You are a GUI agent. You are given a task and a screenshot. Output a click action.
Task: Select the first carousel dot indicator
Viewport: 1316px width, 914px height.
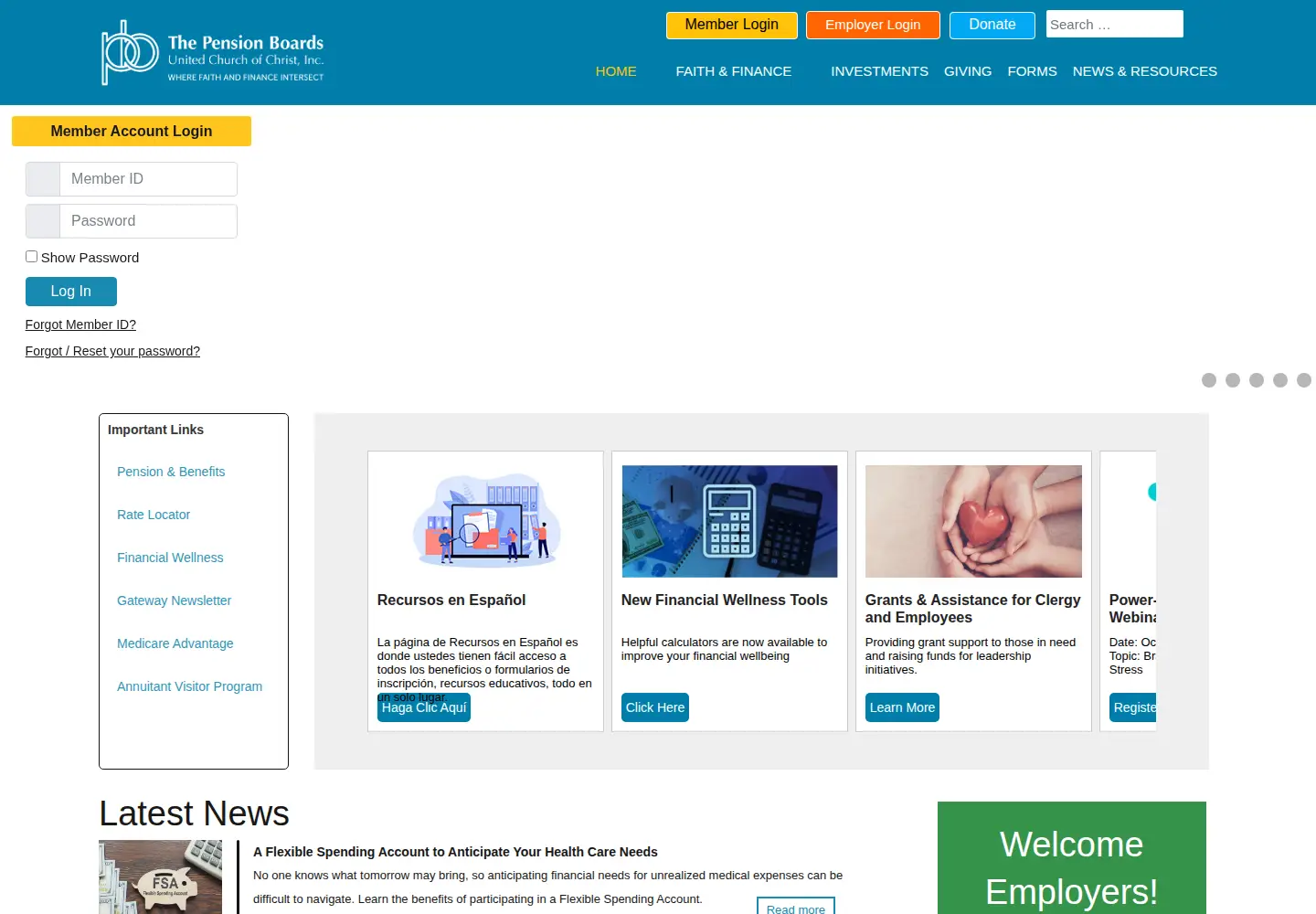point(1209,380)
